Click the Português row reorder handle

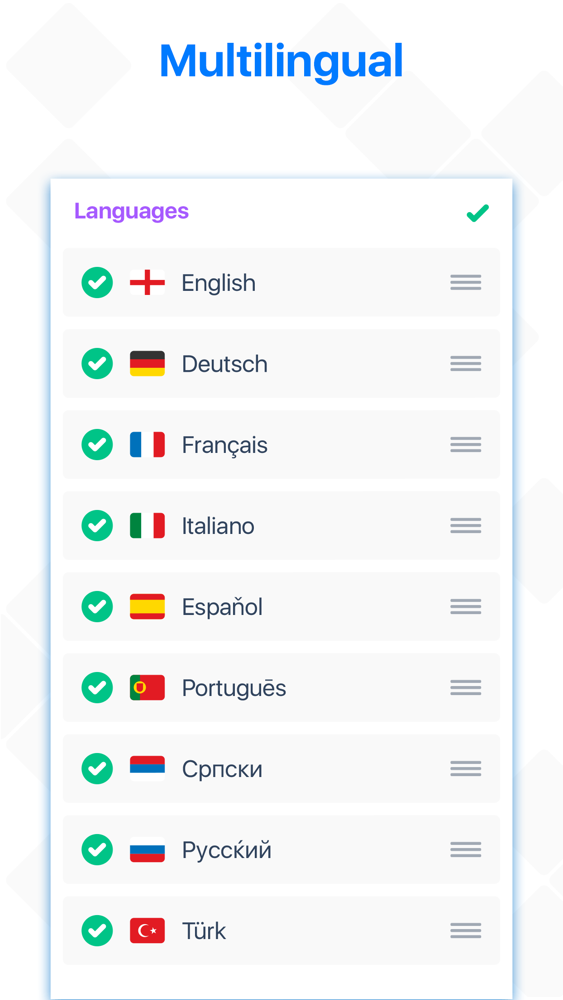click(x=465, y=688)
